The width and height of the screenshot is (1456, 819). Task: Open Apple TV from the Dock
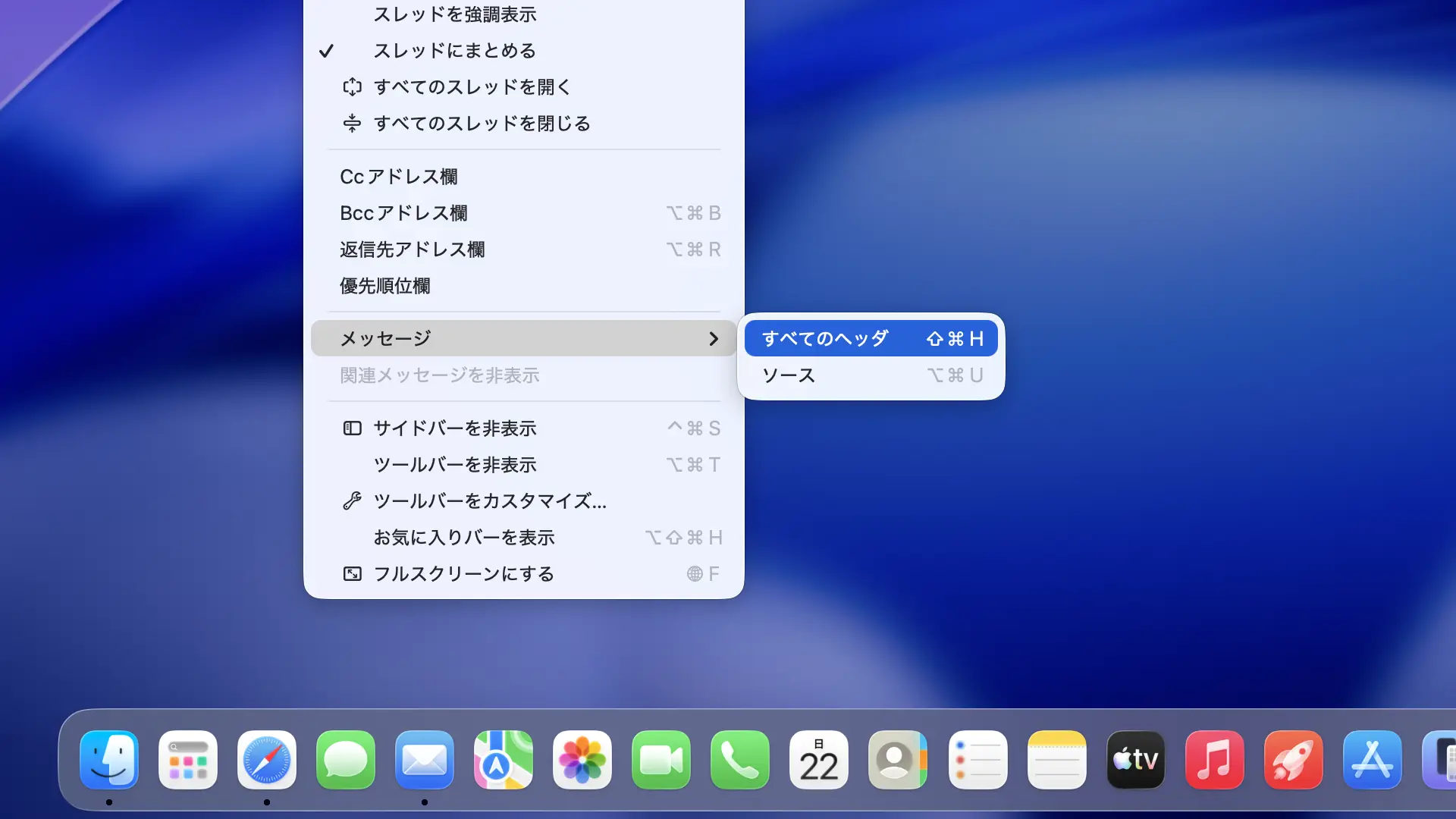(x=1135, y=760)
